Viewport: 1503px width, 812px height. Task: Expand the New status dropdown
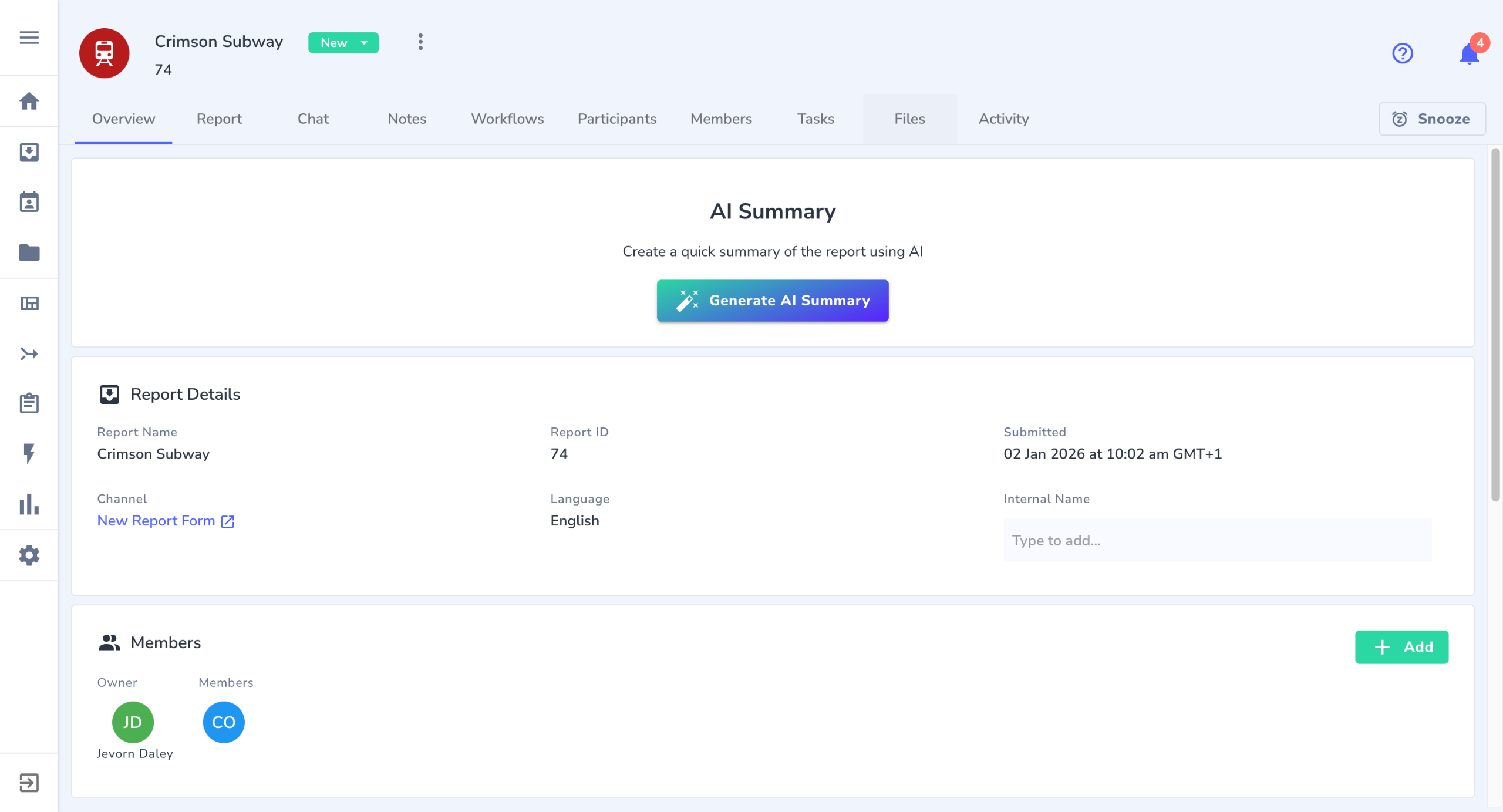point(343,43)
